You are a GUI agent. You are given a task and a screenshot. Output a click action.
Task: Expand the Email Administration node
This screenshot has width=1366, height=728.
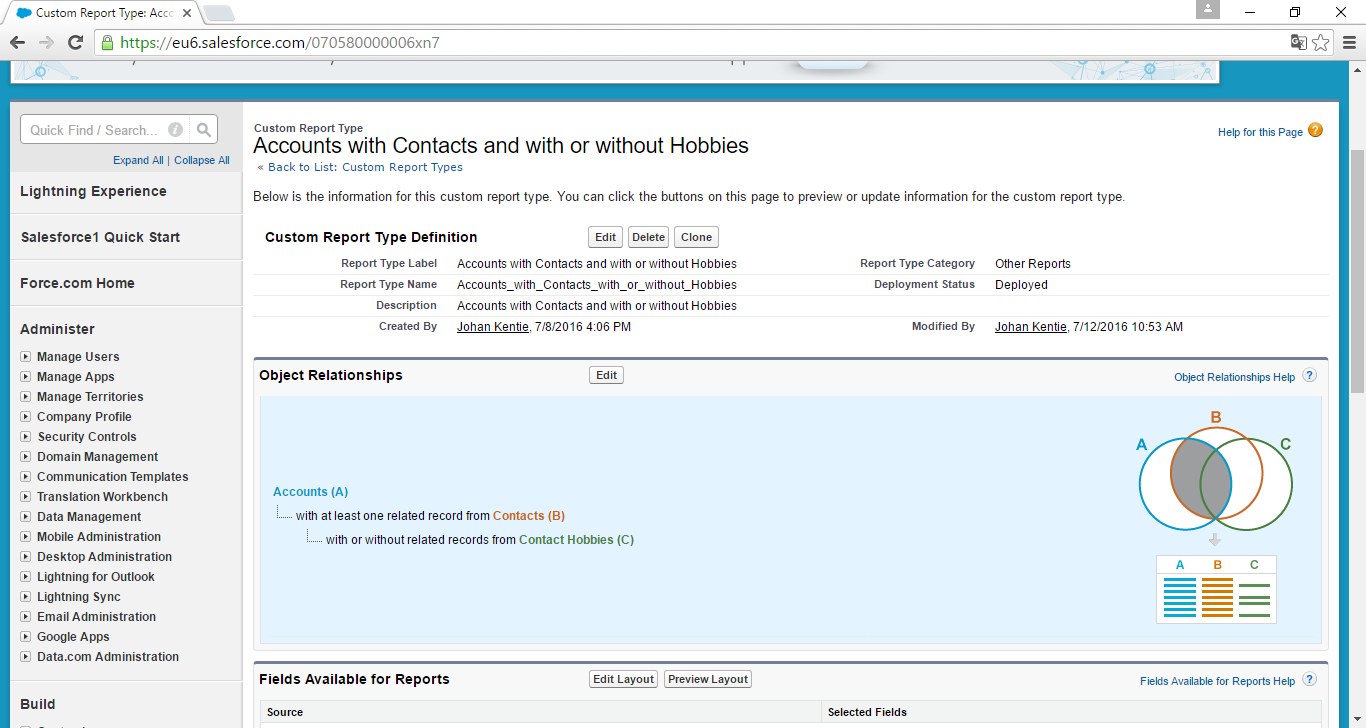point(26,617)
